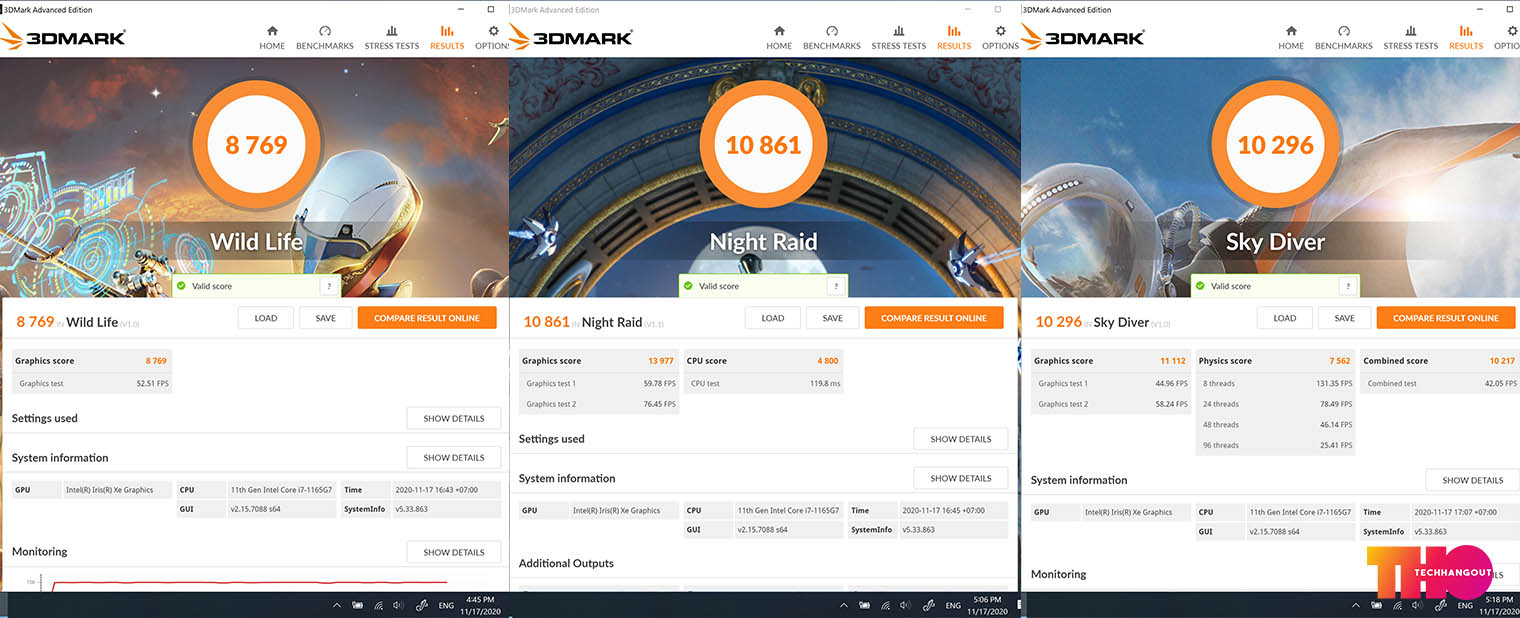Load a result in the Wild Life window
This screenshot has width=1520, height=618.
click(x=266, y=318)
